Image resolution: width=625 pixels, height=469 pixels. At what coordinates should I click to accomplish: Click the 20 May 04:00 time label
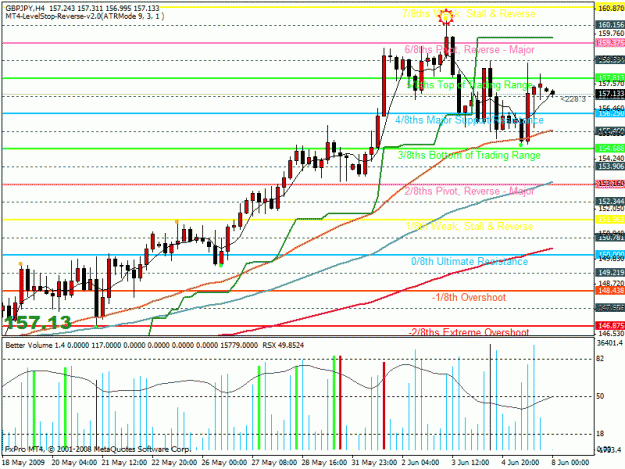pos(74,463)
